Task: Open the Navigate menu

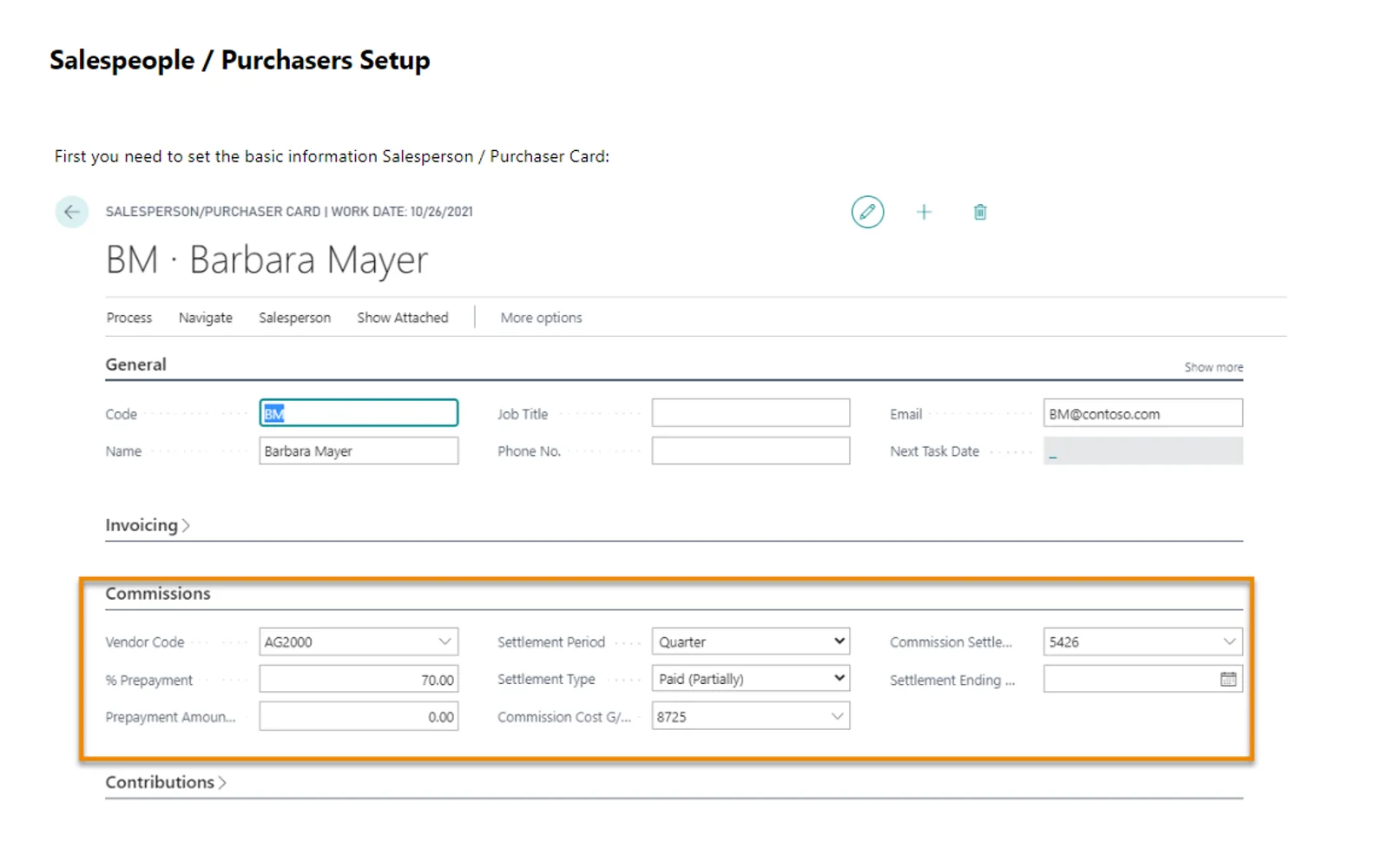Action: 206,318
